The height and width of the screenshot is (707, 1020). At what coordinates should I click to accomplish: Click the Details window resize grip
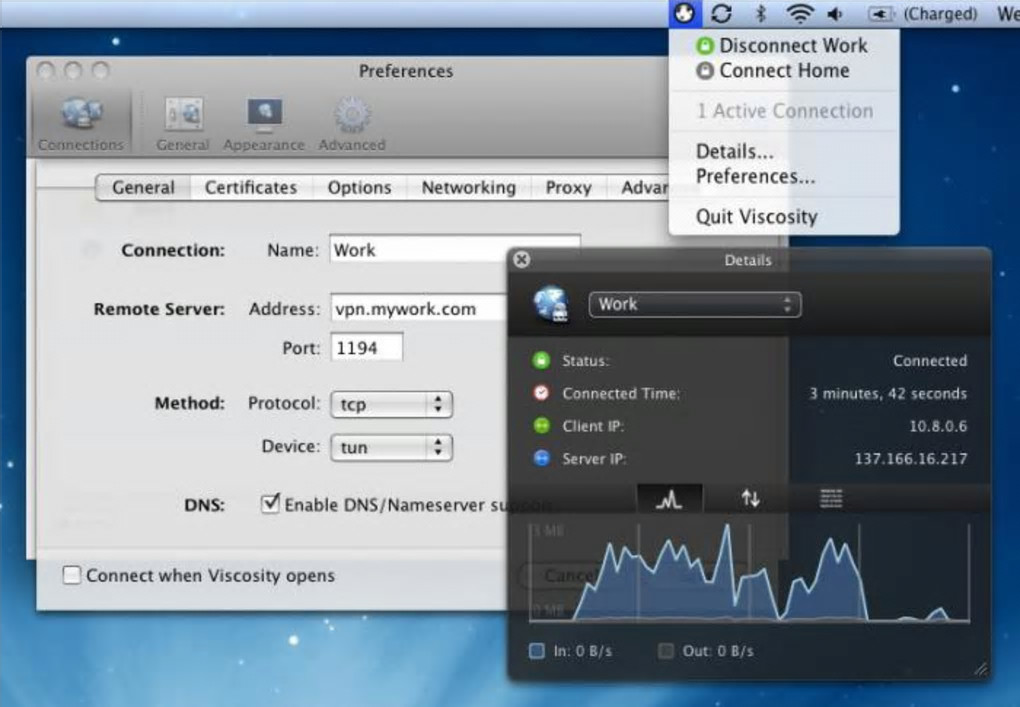click(x=981, y=669)
